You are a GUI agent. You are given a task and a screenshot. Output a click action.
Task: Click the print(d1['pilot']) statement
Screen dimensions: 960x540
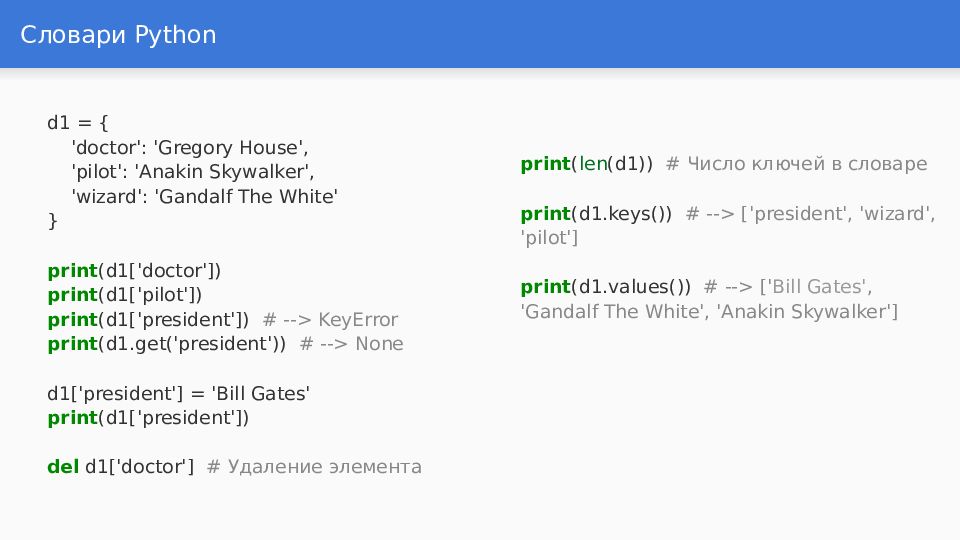pos(125,295)
